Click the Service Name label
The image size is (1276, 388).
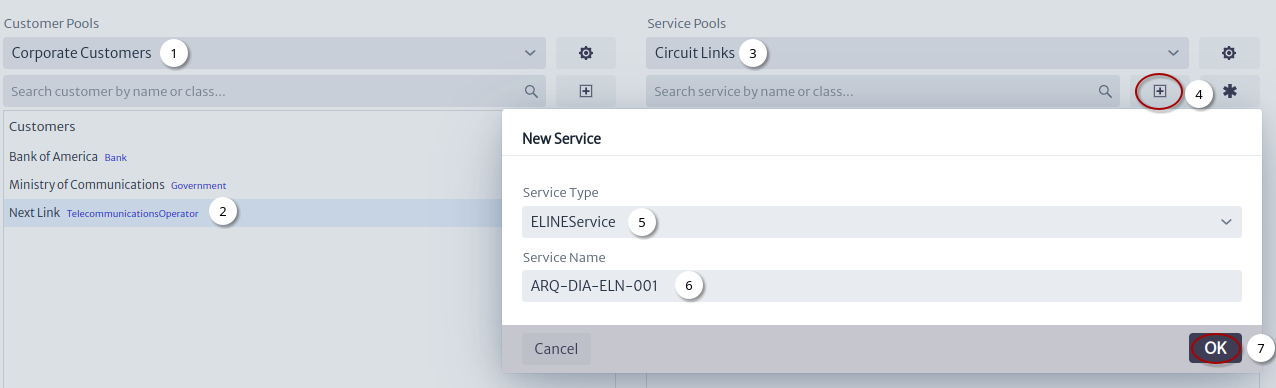tap(564, 257)
